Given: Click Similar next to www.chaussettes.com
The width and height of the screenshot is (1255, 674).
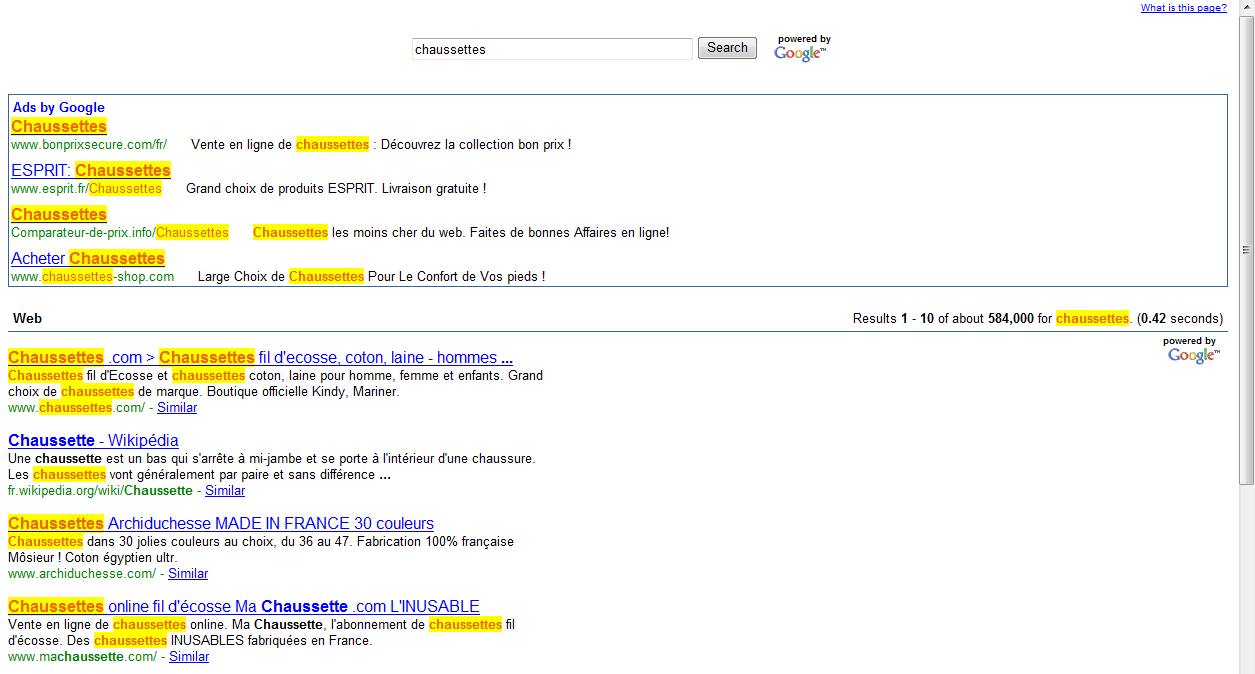Looking at the screenshot, I should [177, 408].
